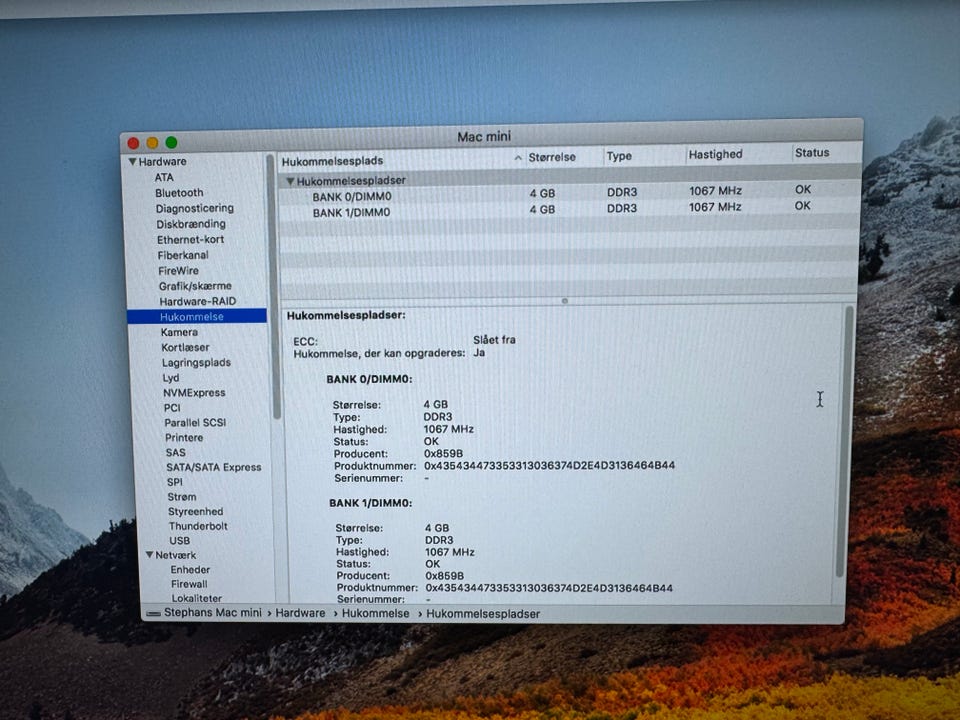This screenshot has height=720, width=960.
Task: Sort by the Hukommelsesplads column header
Action: point(332,161)
